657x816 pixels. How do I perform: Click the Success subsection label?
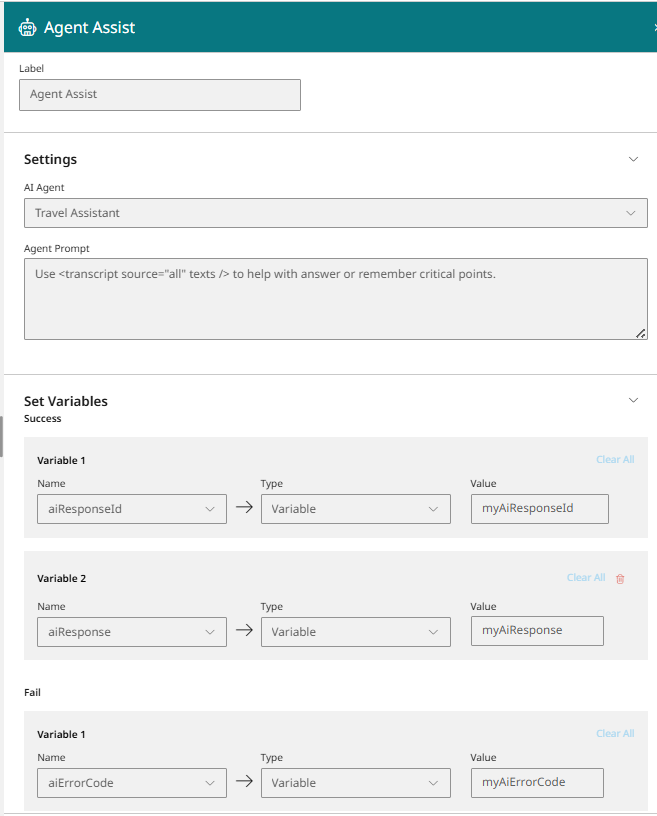pyautogui.click(x=43, y=418)
